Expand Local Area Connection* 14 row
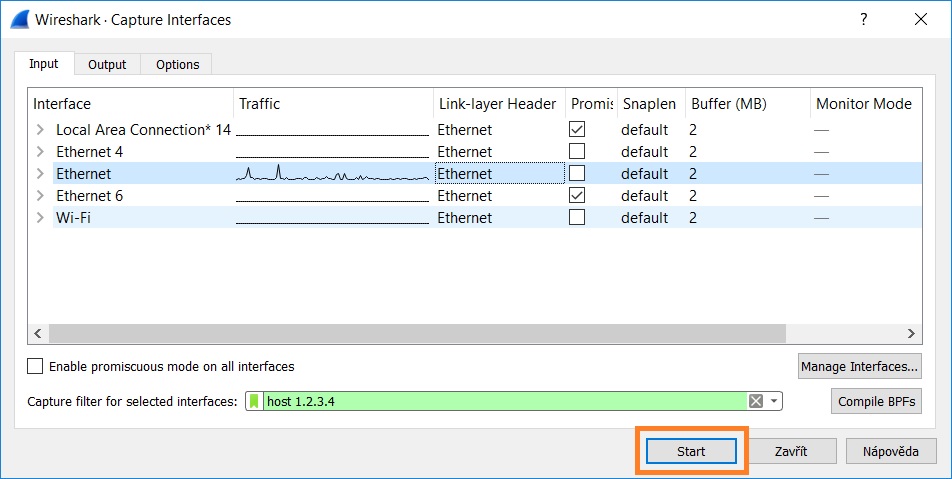 pos(40,129)
